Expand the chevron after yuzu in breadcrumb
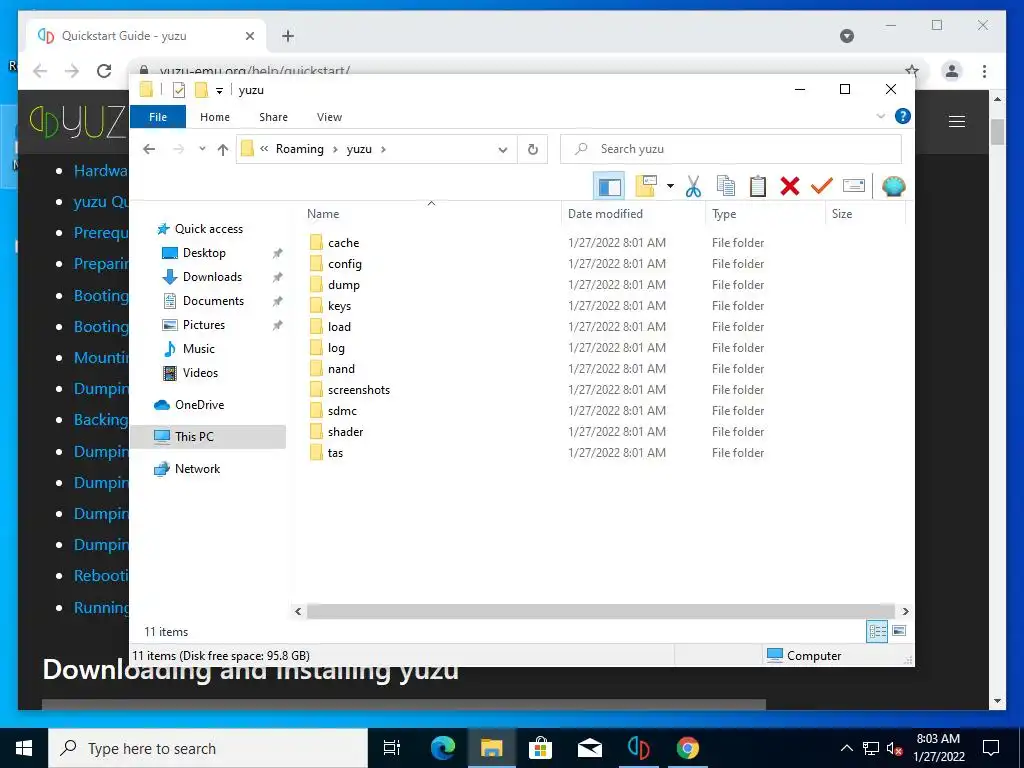Image resolution: width=1024 pixels, height=768 pixels. [x=383, y=150]
